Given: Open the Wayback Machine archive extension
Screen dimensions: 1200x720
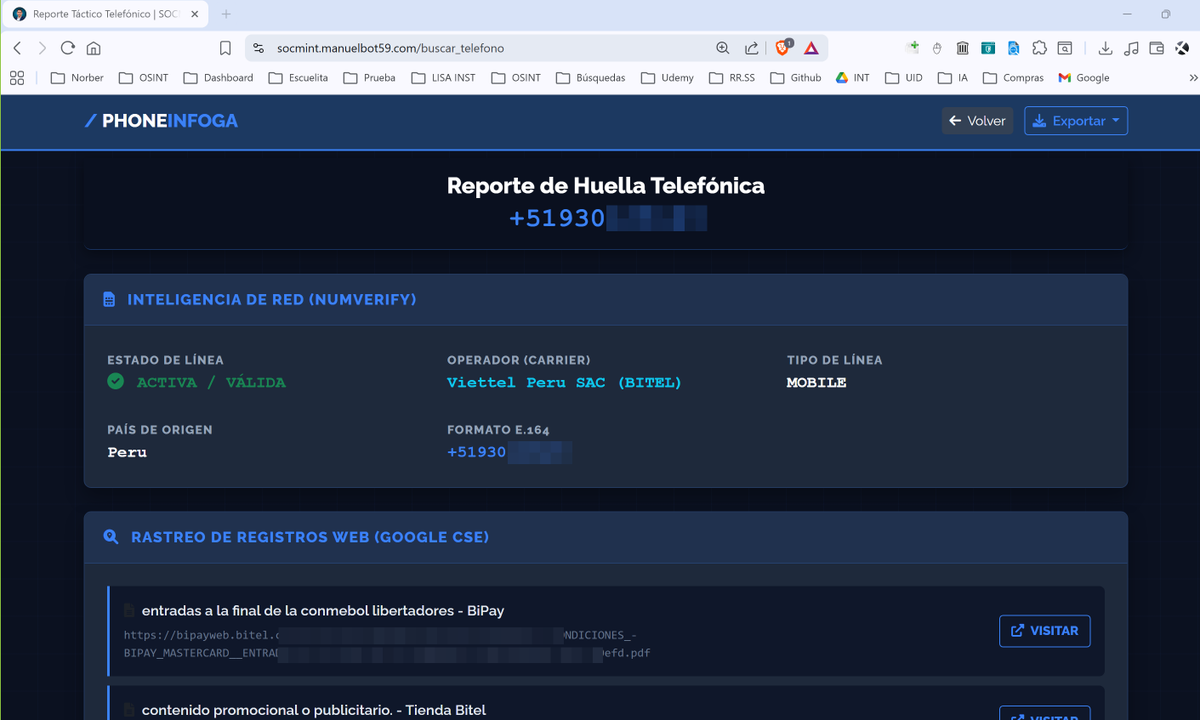Looking at the screenshot, I should pos(962,48).
